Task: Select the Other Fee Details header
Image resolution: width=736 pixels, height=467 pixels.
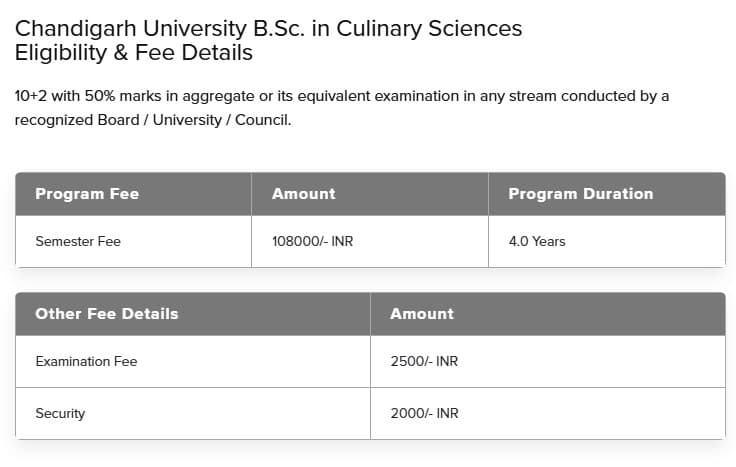Action: coord(107,314)
